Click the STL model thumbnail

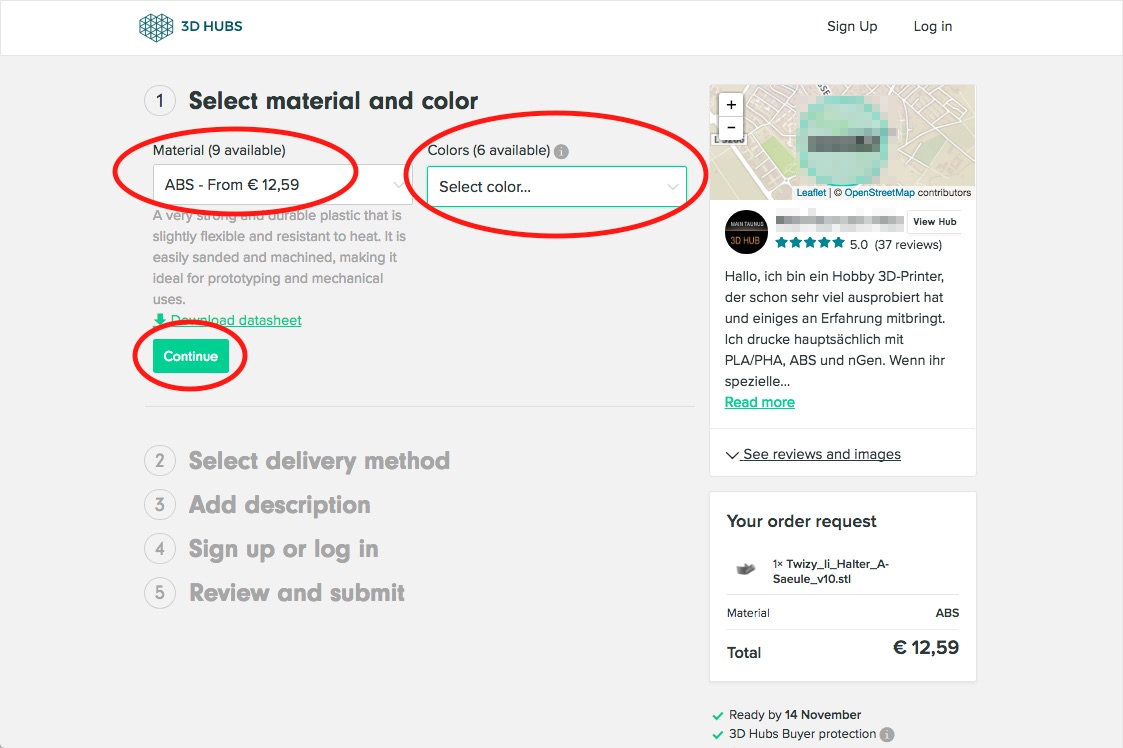[x=745, y=570]
